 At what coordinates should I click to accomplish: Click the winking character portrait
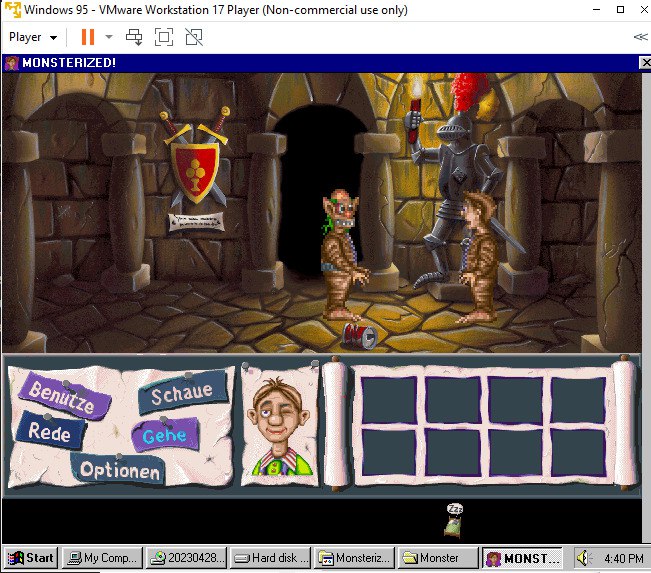279,426
